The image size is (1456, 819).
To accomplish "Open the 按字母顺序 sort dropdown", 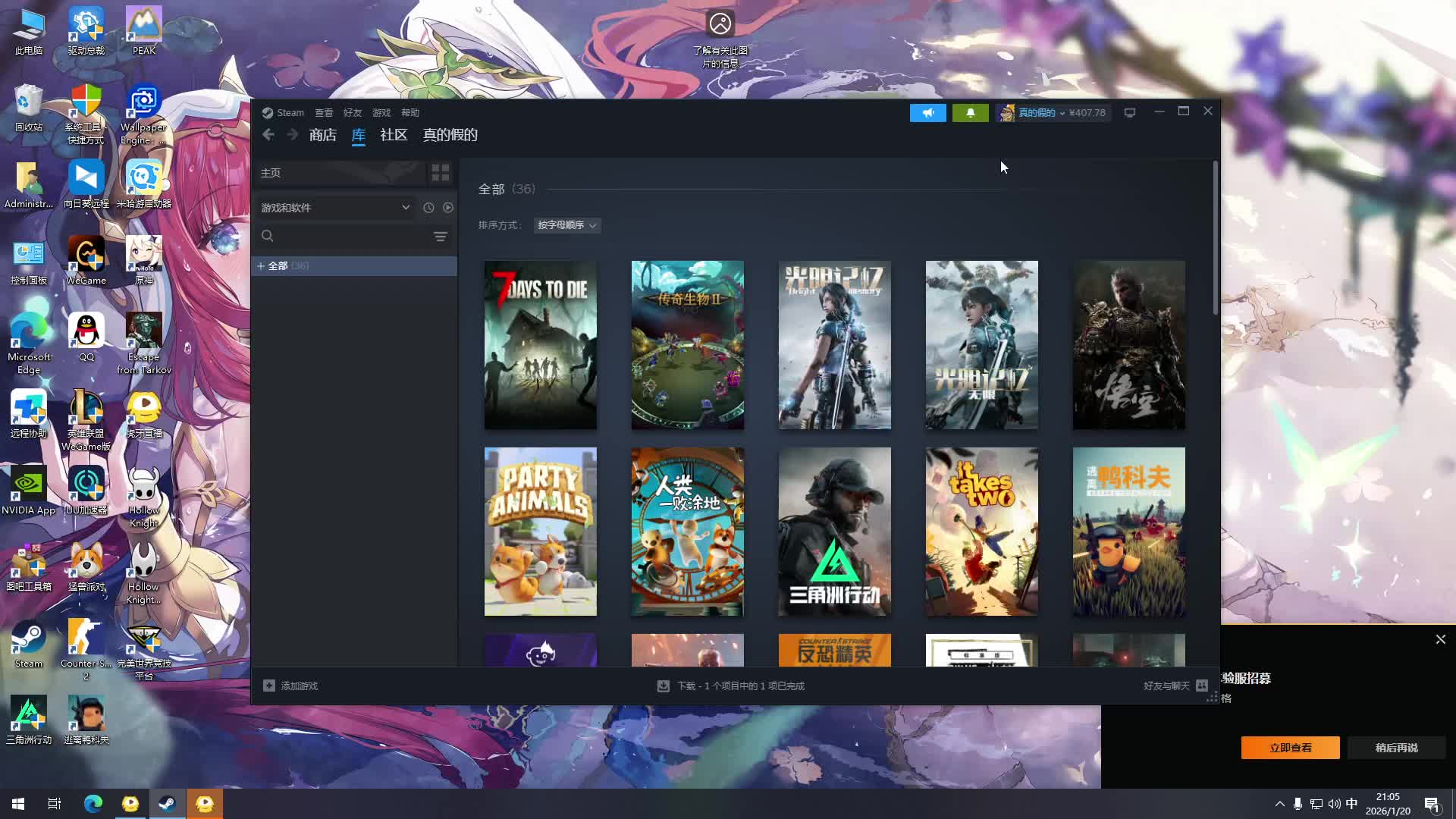I will click(566, 225).
